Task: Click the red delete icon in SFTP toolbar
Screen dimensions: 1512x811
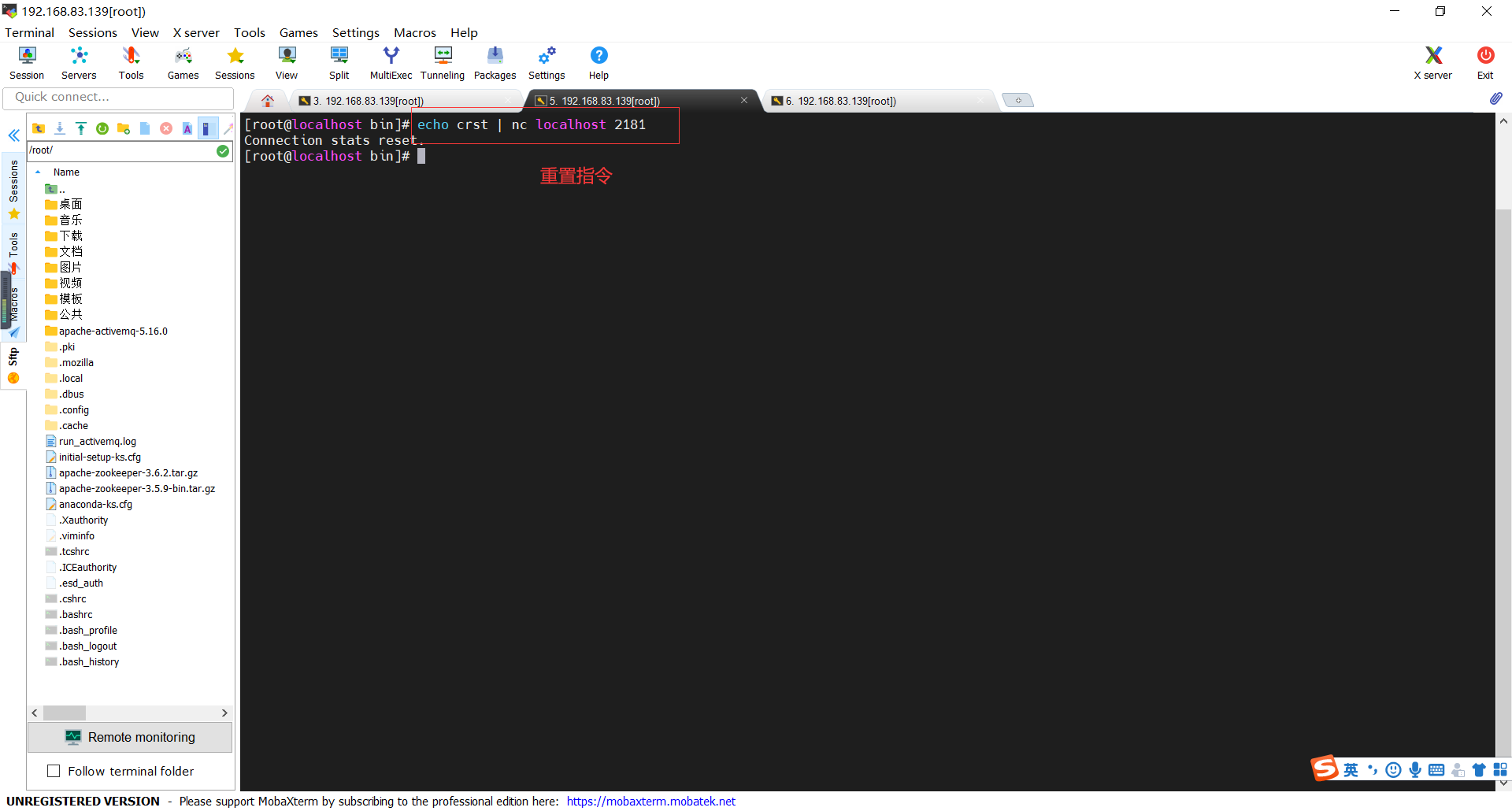Action: point(166,128)
